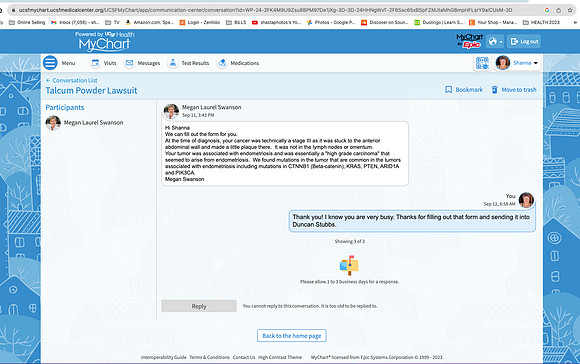580x364 pixels.
Task: Click Megan Laurel Swanson's avatar in Participants
Action: coord(53,123)
